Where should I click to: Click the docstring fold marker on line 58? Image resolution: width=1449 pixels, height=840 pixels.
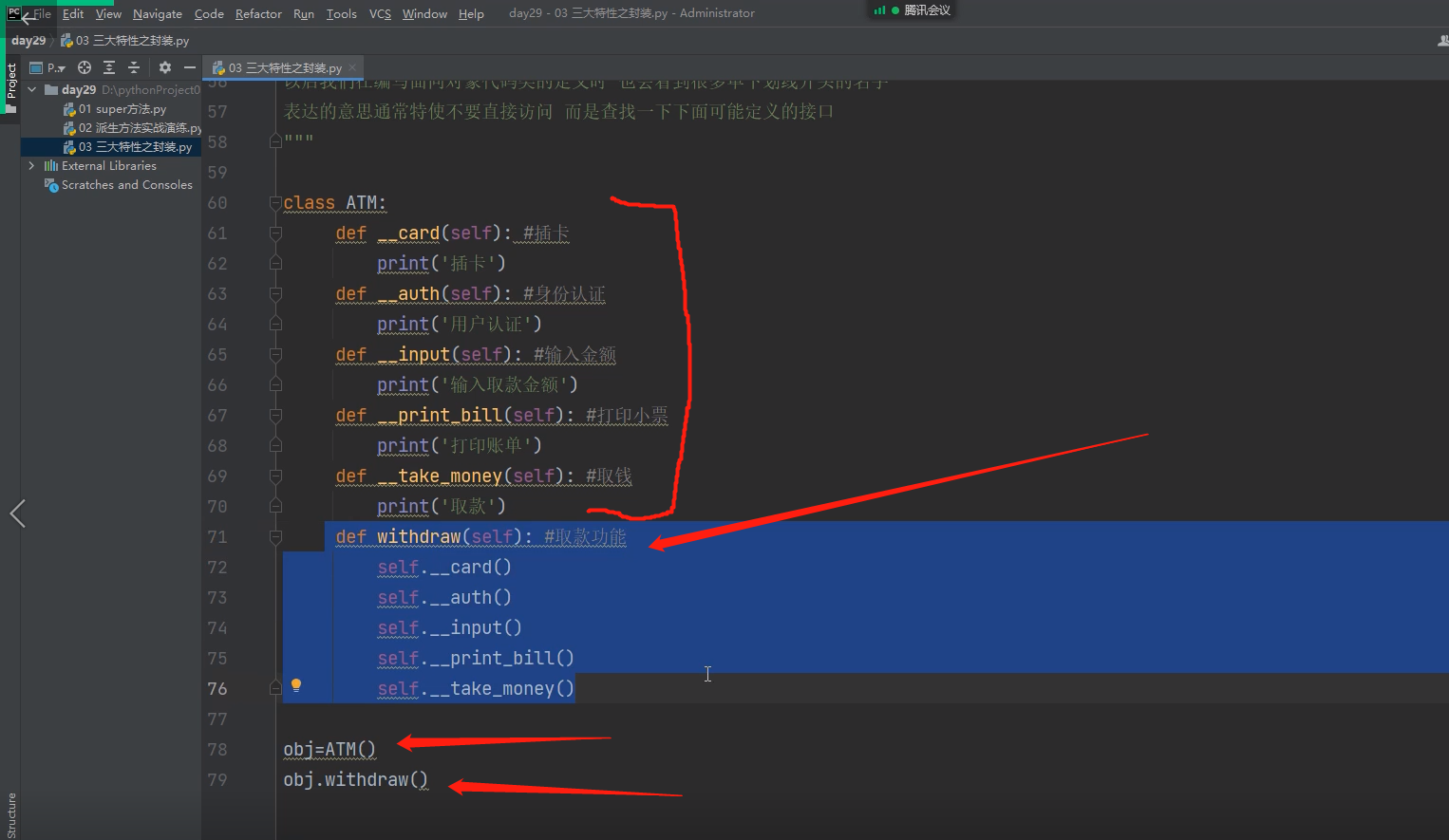(275, 140)
